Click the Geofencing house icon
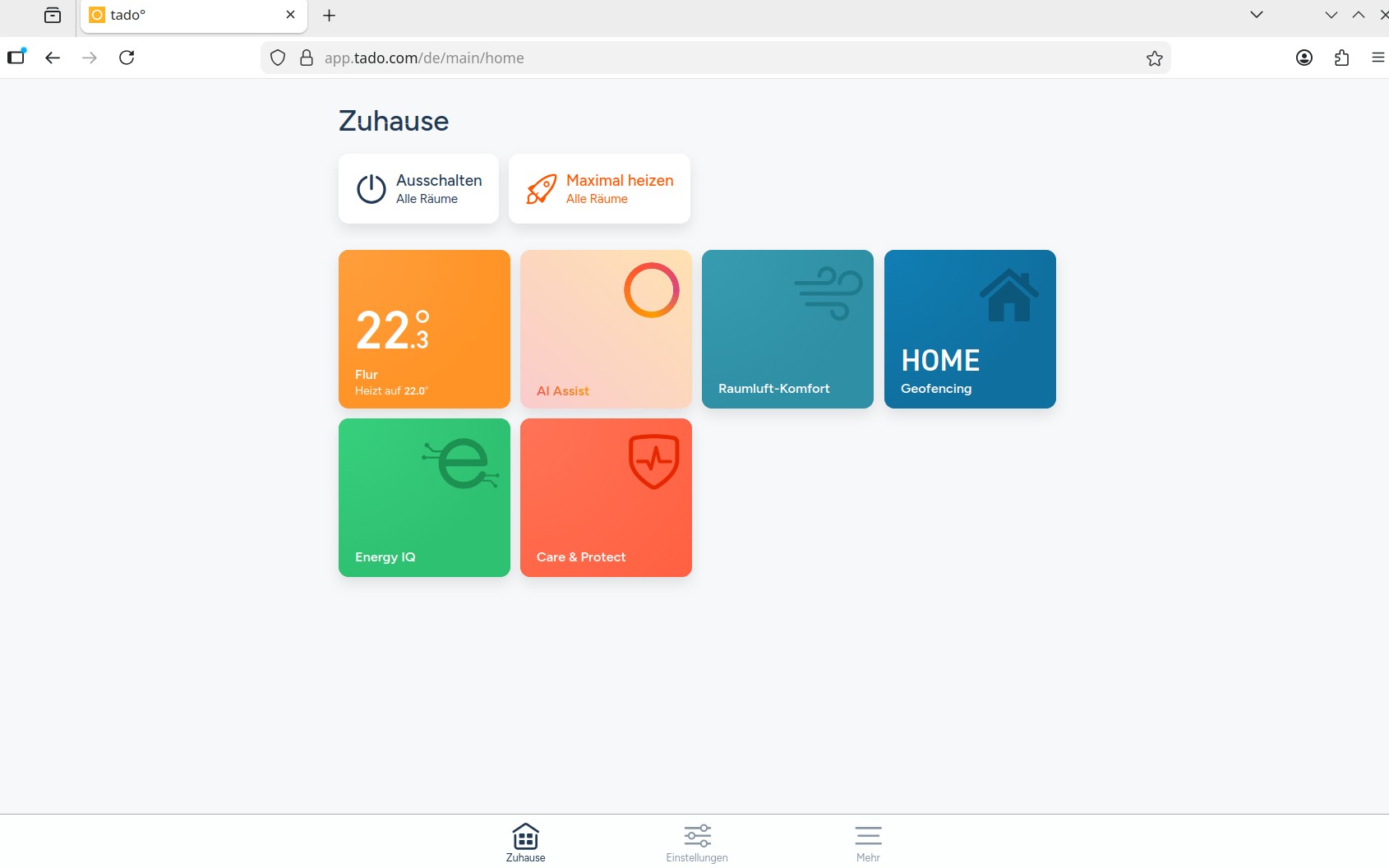Screen dimensions: 1389x868 (x=1008, y=295)
